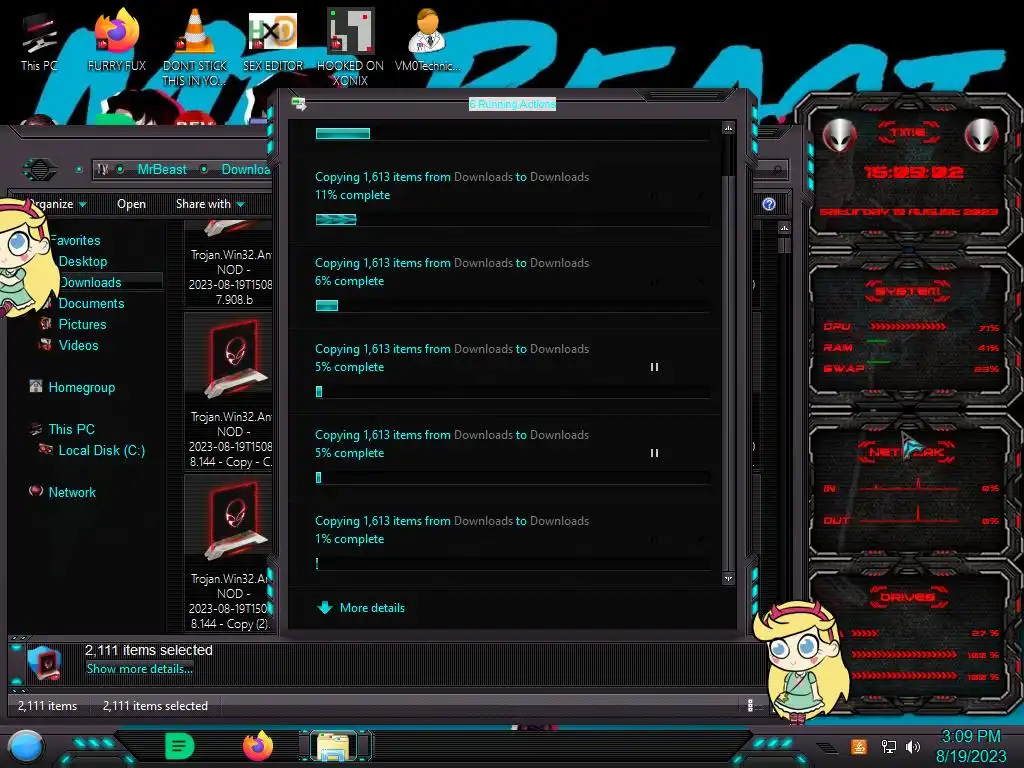The height and width of the screenshot is (768, 1024).
Task: Select the Trojan.Win32 file ending 8.144 - Copy (2)
Action: click(229, 554)
